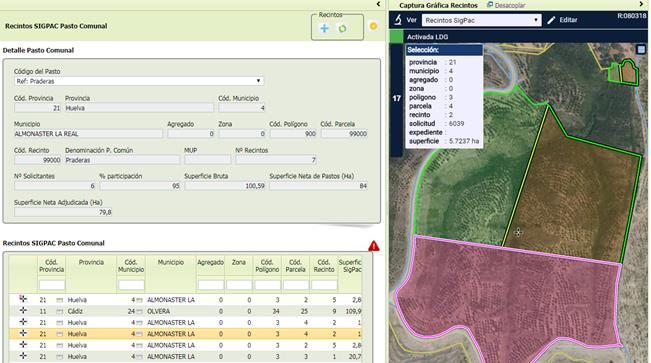Click locate icon of row with superficie 109,9
Viewport: 651px width, 363px height.
pyautogui.click(x=23, y=310)
